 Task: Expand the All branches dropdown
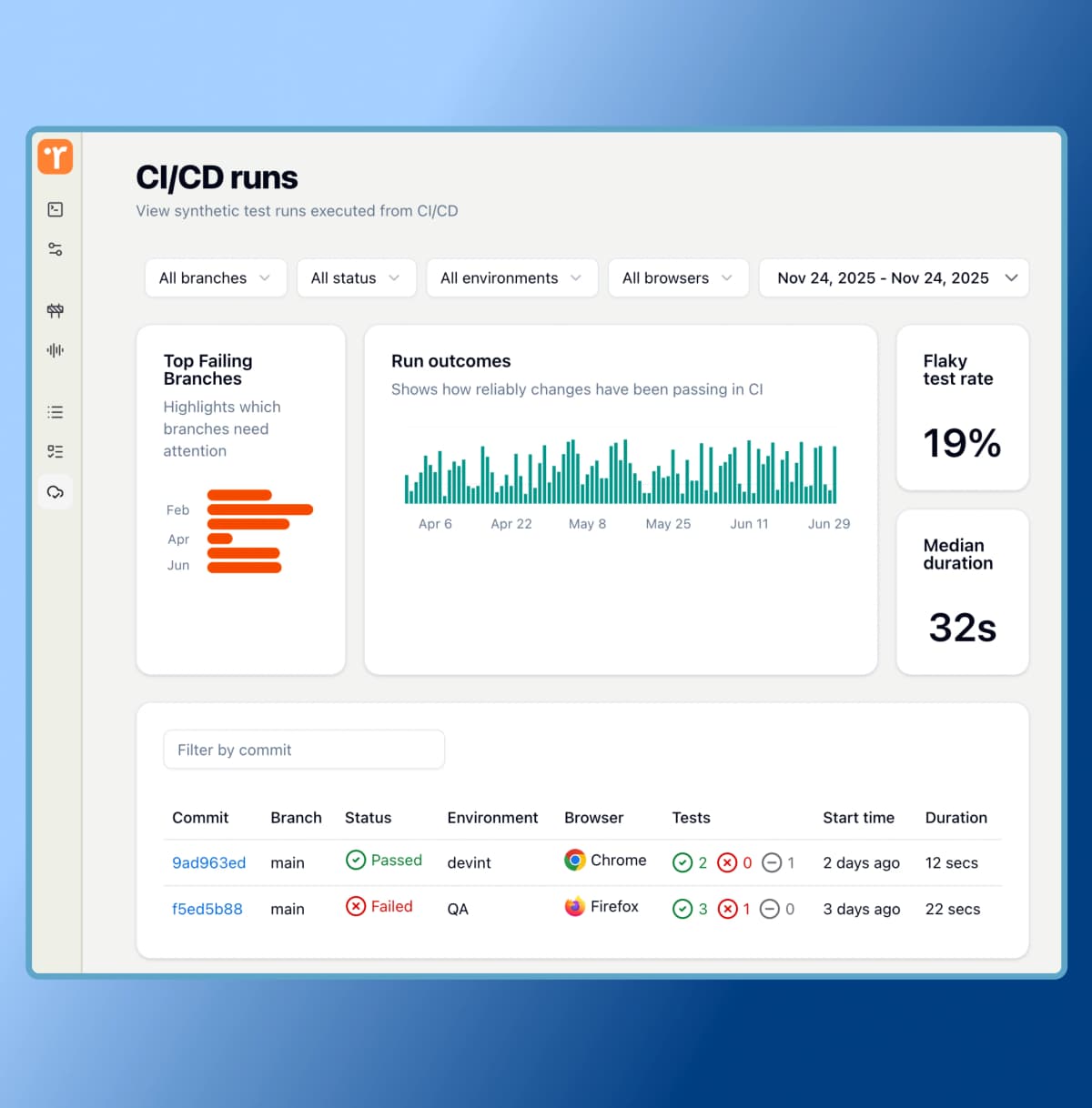coord(216,278)
